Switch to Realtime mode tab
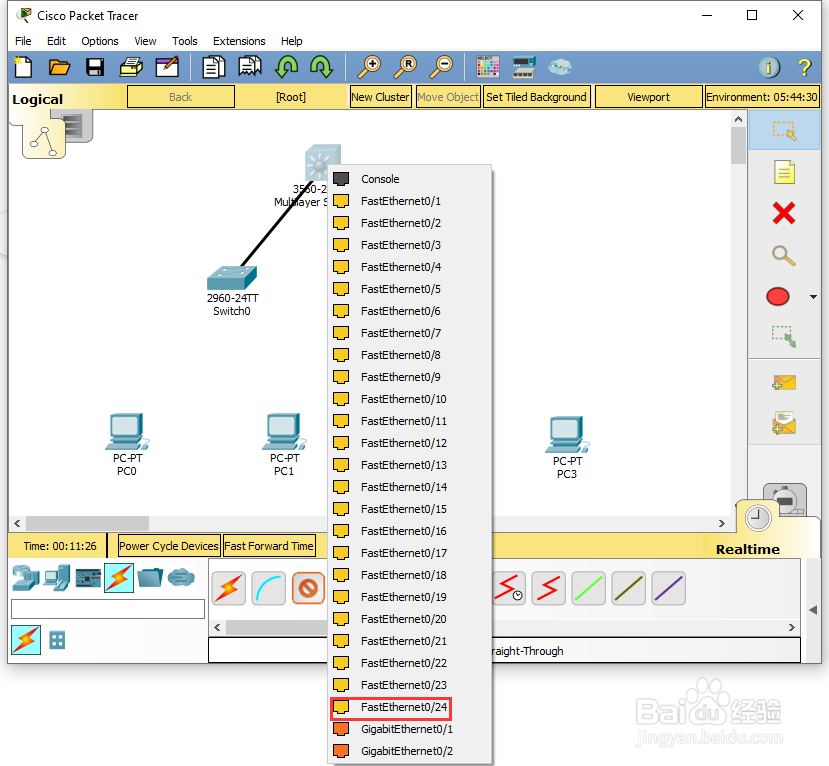Image resolution: width=829 pixels, height=766 pixels. pyautogui.click(x=747, y=549)
